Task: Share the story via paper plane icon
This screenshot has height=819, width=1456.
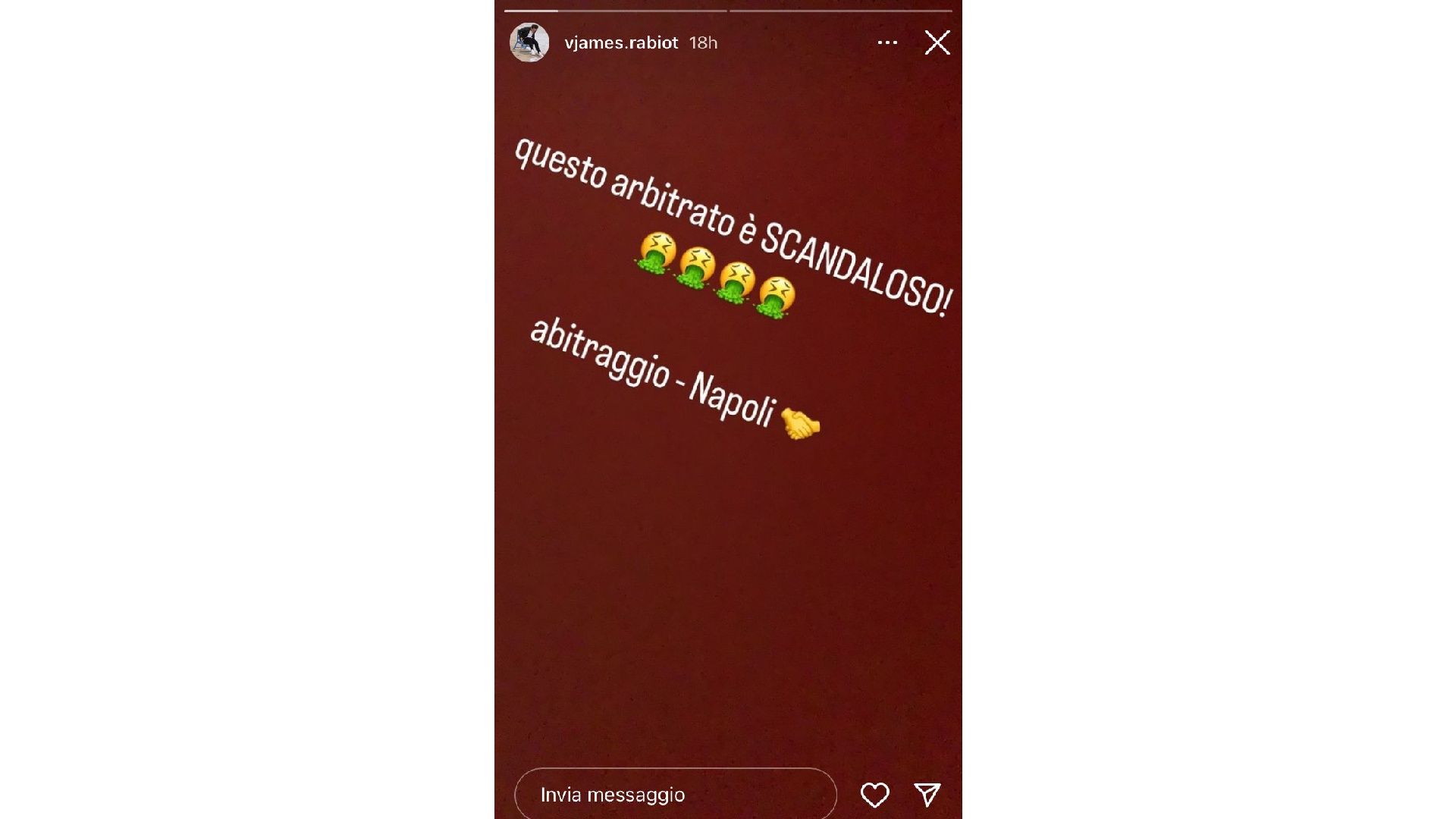Action: [x=927, y=794]
